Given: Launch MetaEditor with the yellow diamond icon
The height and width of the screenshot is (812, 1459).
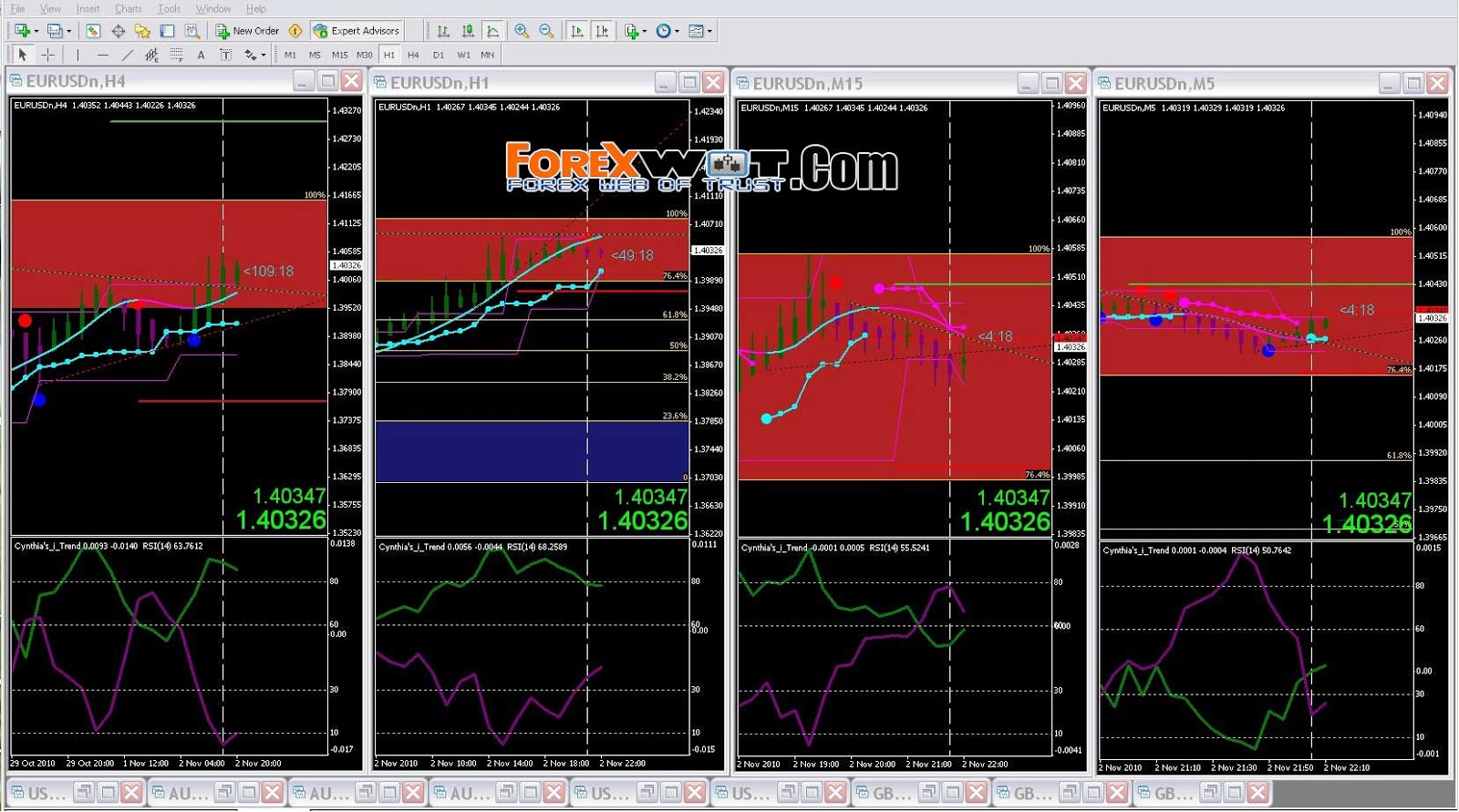Looking at the screenshot, I should point(295,31).
